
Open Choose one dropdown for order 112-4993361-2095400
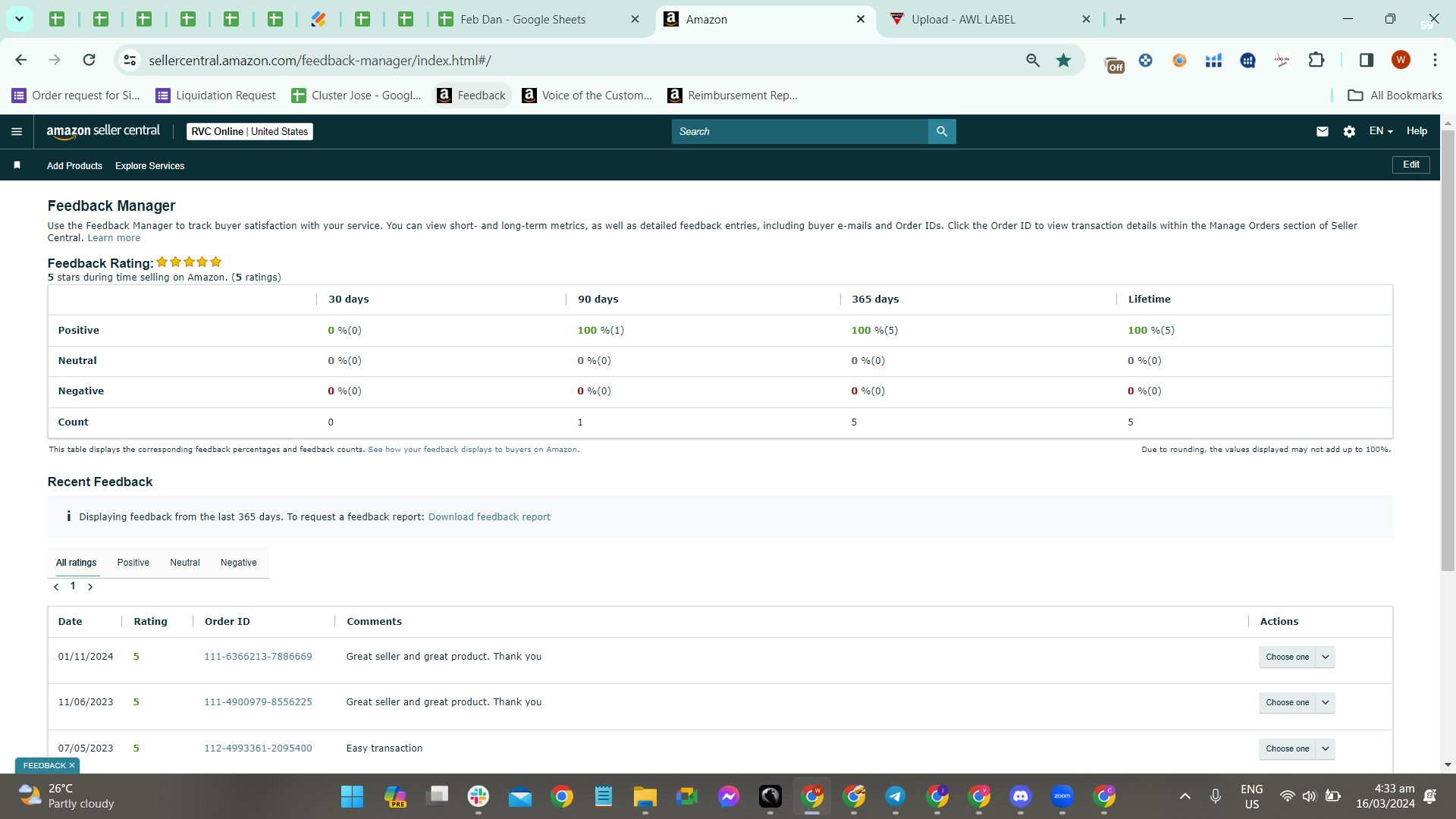1297,748
